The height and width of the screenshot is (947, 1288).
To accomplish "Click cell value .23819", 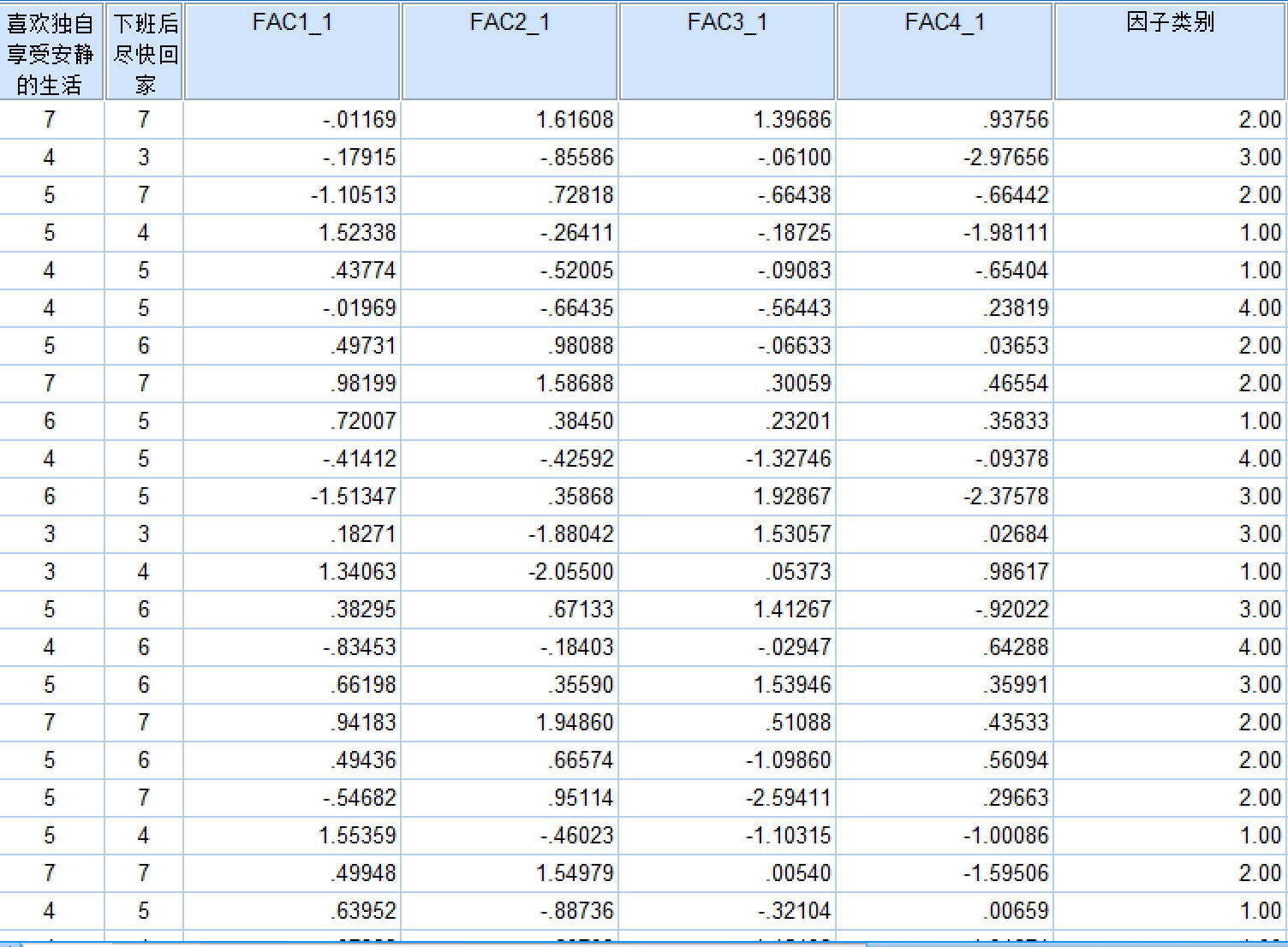I will pyautogui.click(x=1016, y=308).
